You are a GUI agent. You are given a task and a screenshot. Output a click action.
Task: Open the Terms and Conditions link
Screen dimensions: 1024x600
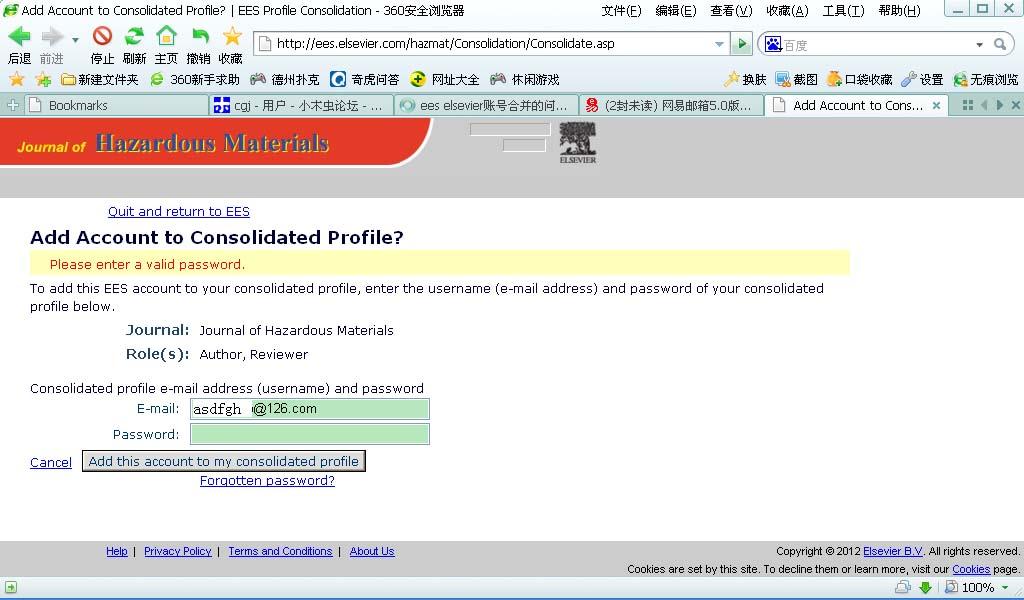(280, 551)
